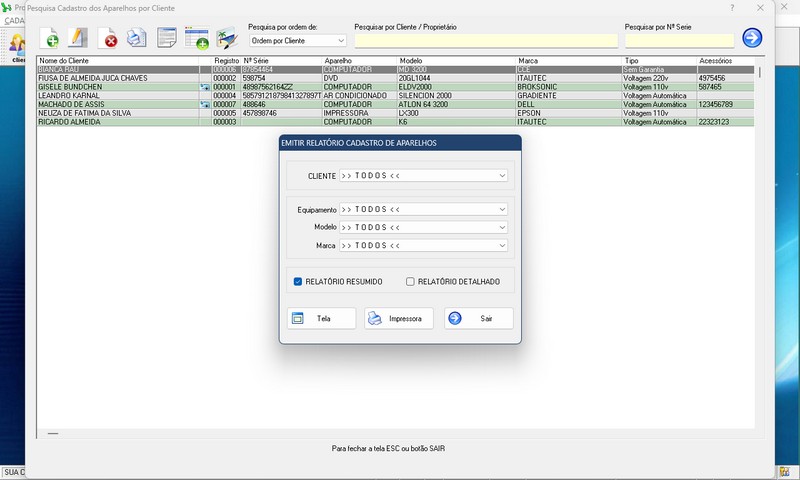Expand the Marca dropdown
This screenshot has height=480, width=800.
423,245
